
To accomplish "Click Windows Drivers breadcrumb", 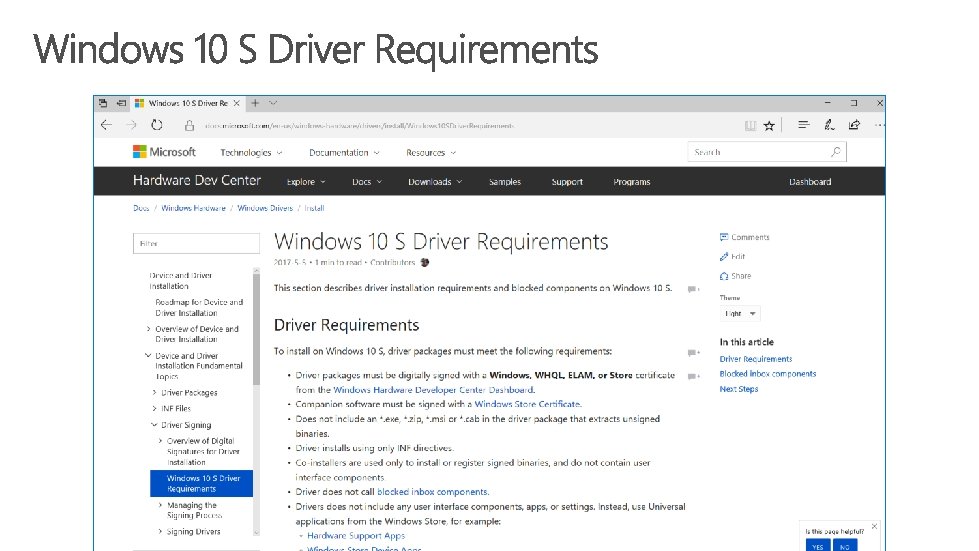I will (265, 208).
